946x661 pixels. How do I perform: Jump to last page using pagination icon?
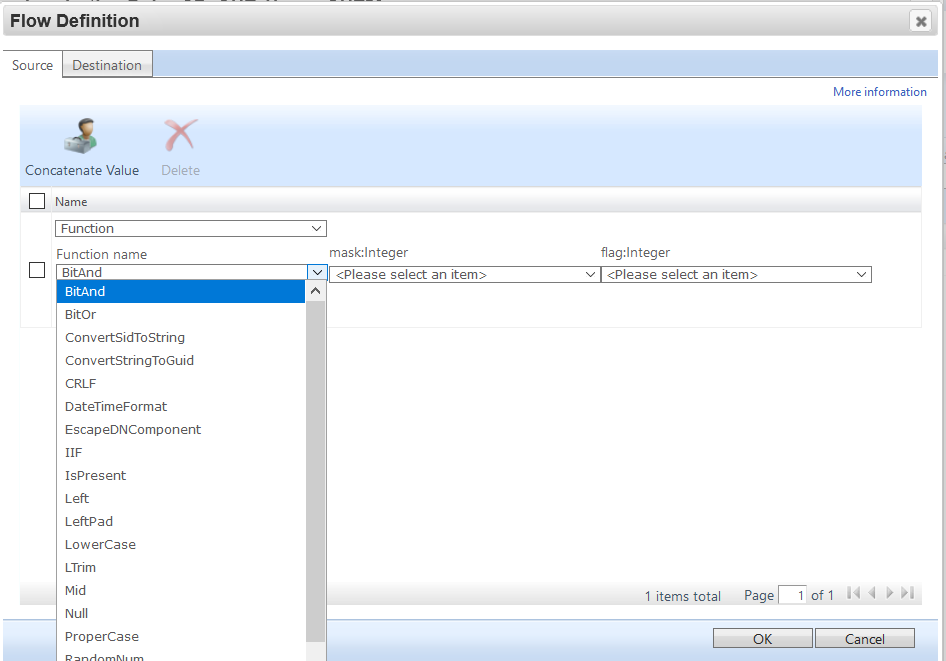click(907, 593)
